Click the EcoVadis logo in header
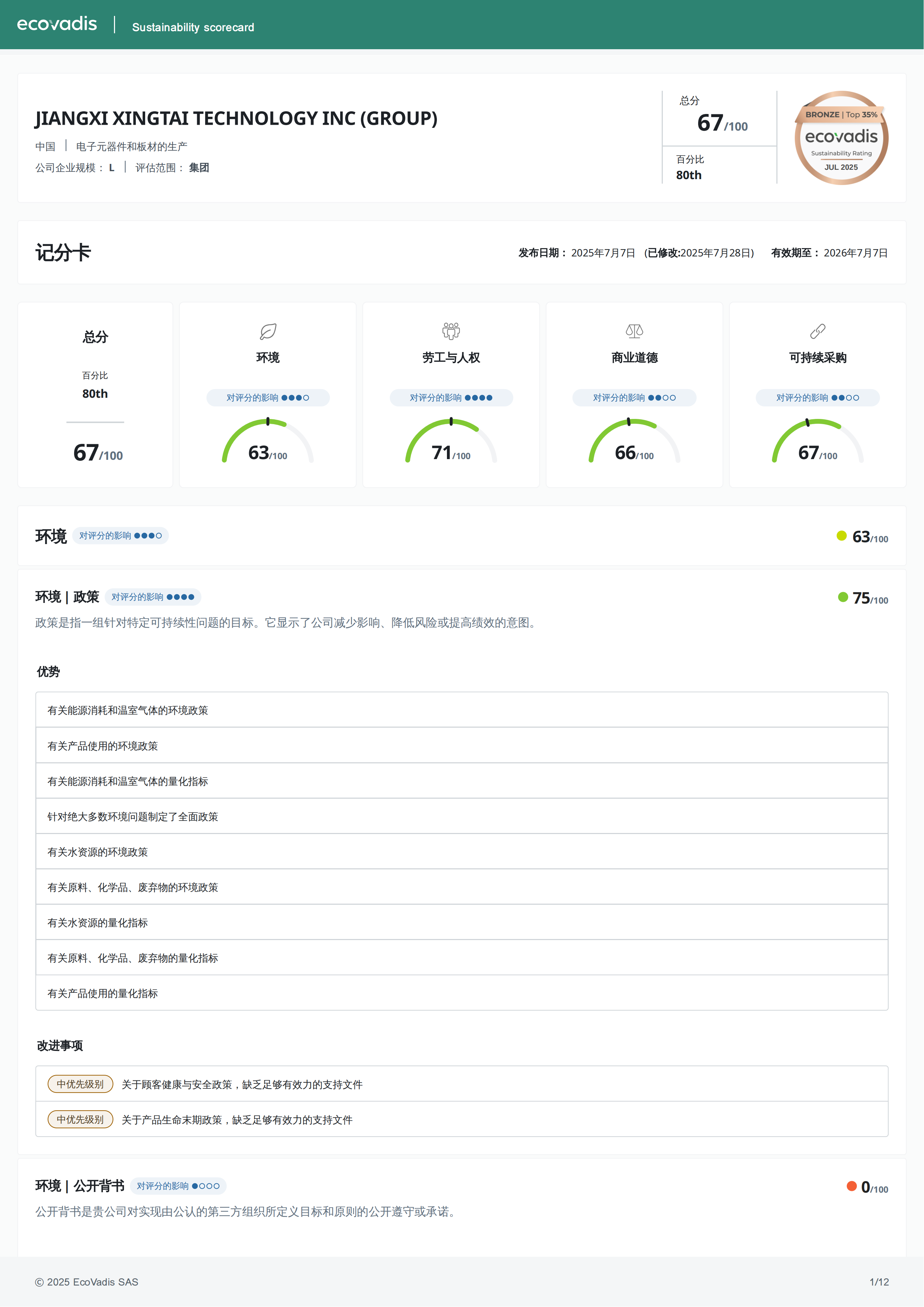The height and width of the screenshot is (1307, 924). (57, 24)
